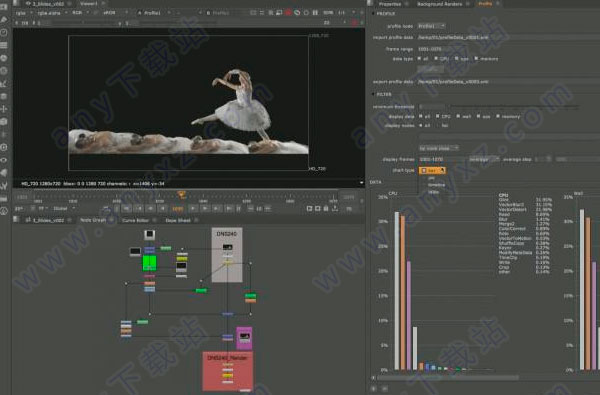Choose 'timeline' from chart type list
This screenshot has height=395, width=600.
(436, 185)
